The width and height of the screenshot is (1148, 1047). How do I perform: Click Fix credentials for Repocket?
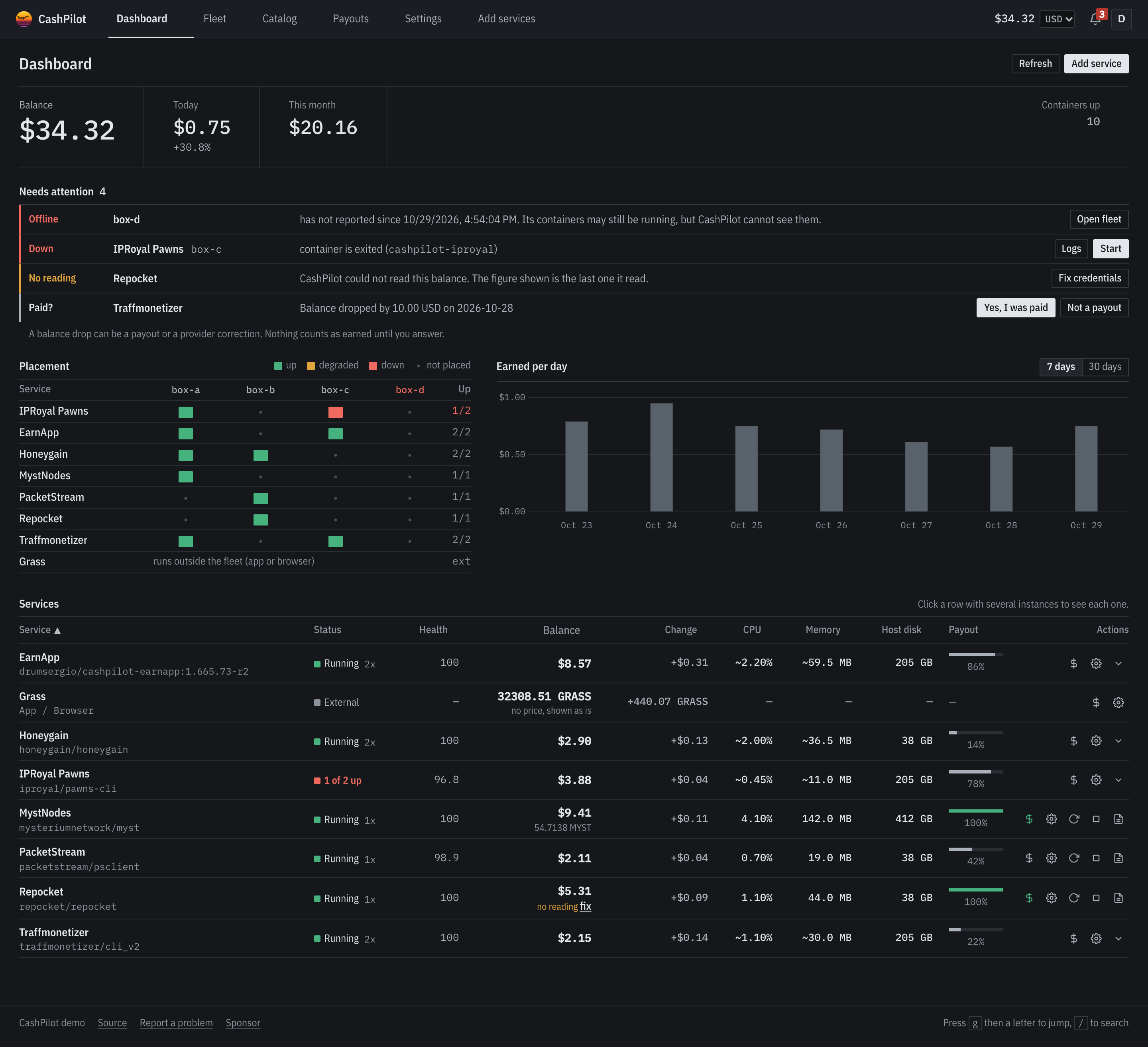point(1089,279)
